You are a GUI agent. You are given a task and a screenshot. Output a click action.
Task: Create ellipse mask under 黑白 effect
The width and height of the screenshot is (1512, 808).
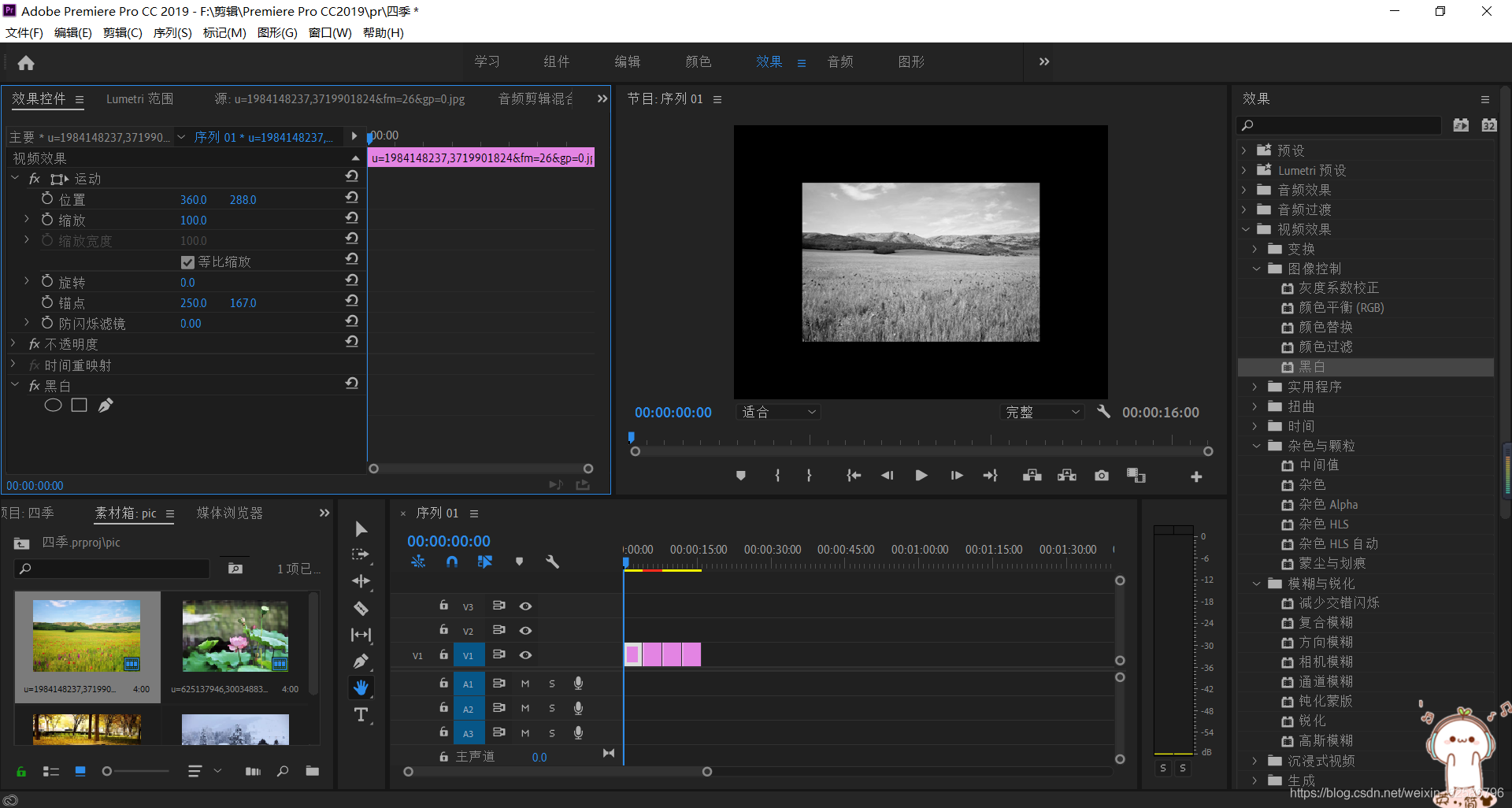(53, 406)
